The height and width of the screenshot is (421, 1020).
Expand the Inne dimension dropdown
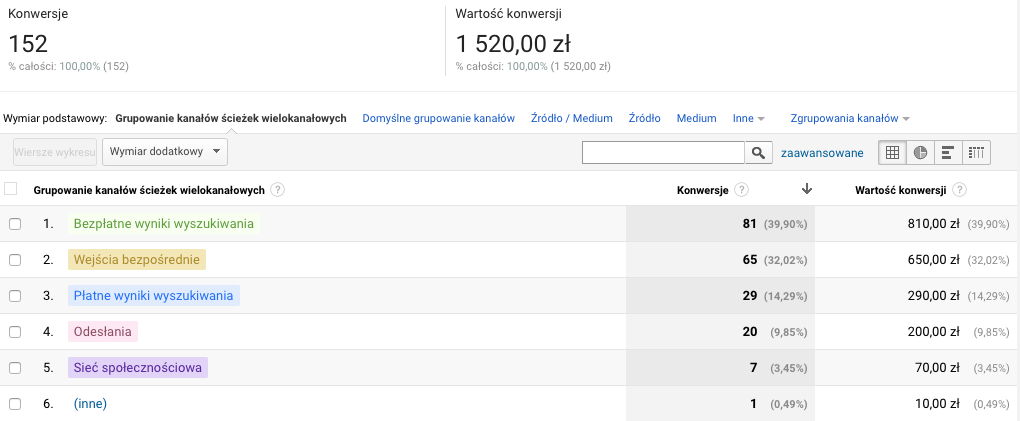point(748,118)
